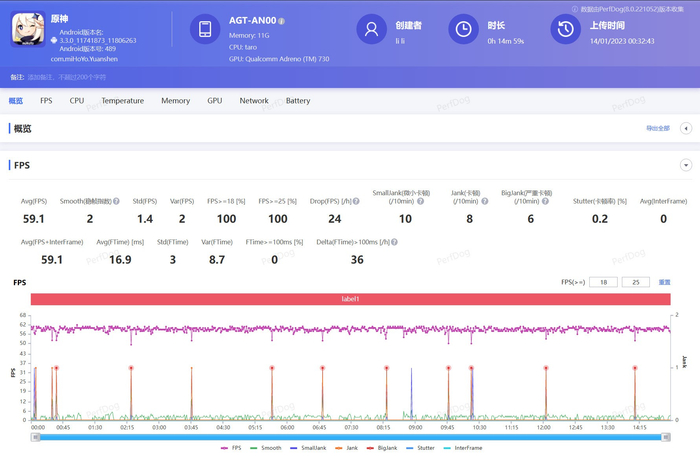Image resolution: width=700 pixels, height=458 pixels.
Task: Click the export all link
Action: coord(657,129)
